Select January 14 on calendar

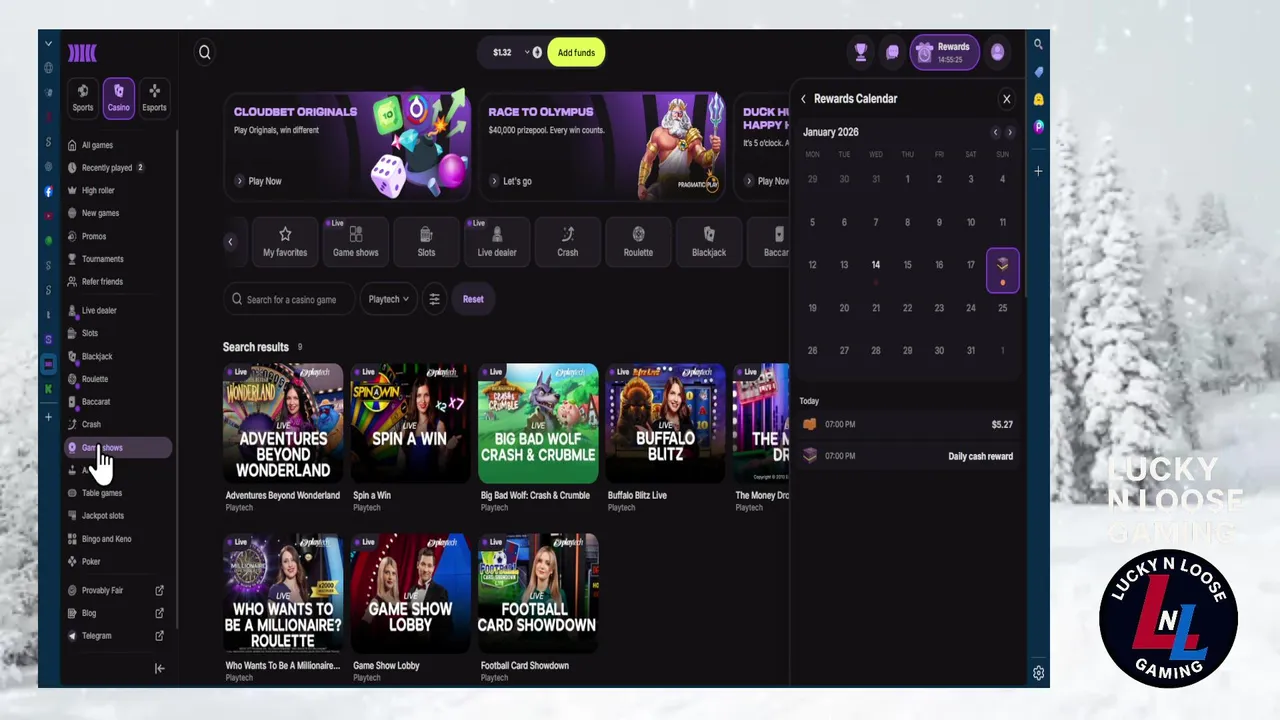pyautogui.click(x=876, y=265)
